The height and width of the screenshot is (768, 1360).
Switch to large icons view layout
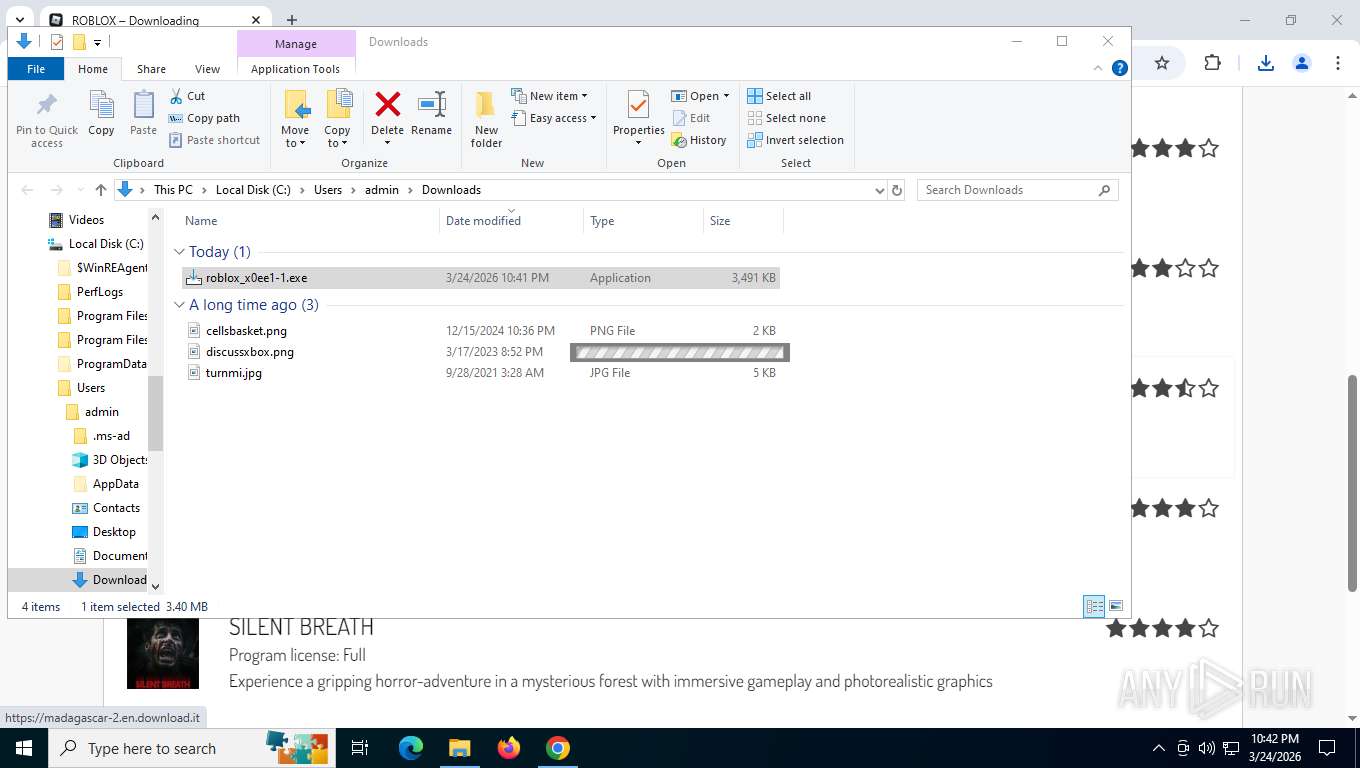coord(1116,606)
